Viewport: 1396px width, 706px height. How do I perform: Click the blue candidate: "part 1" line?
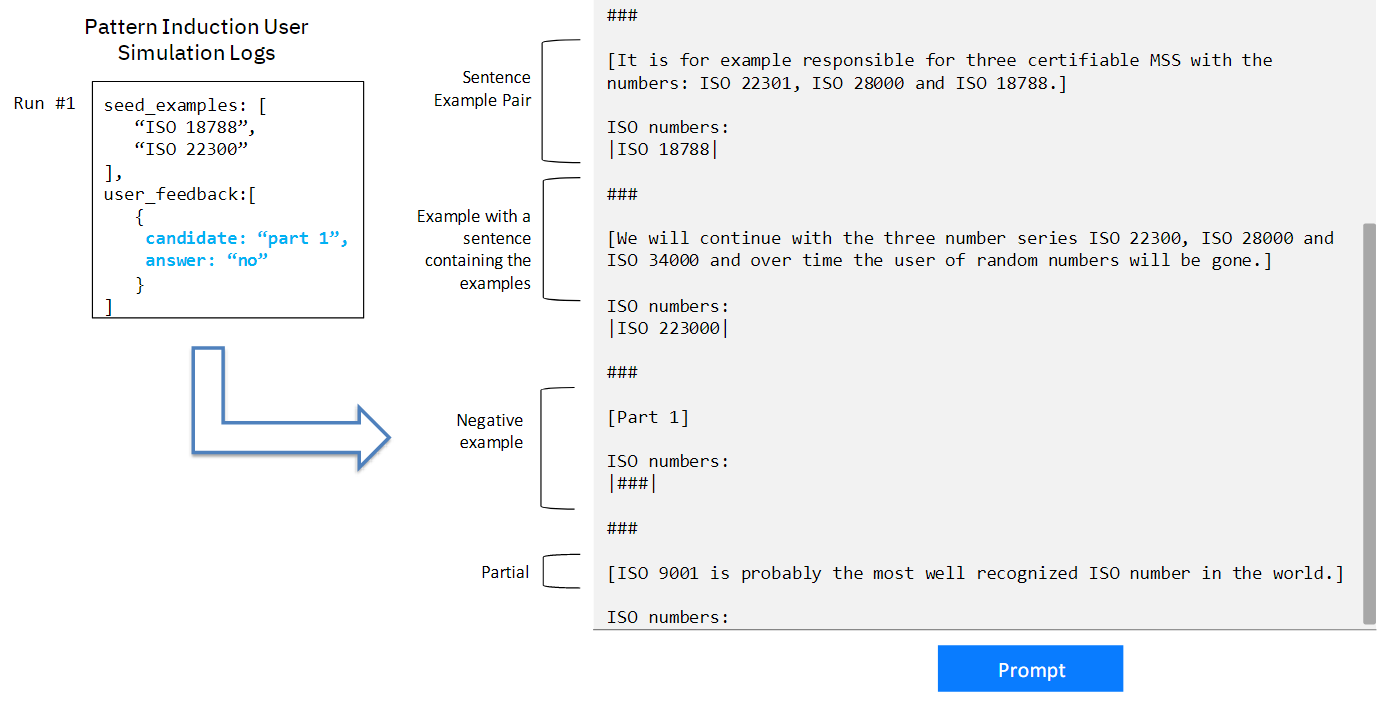246,238
